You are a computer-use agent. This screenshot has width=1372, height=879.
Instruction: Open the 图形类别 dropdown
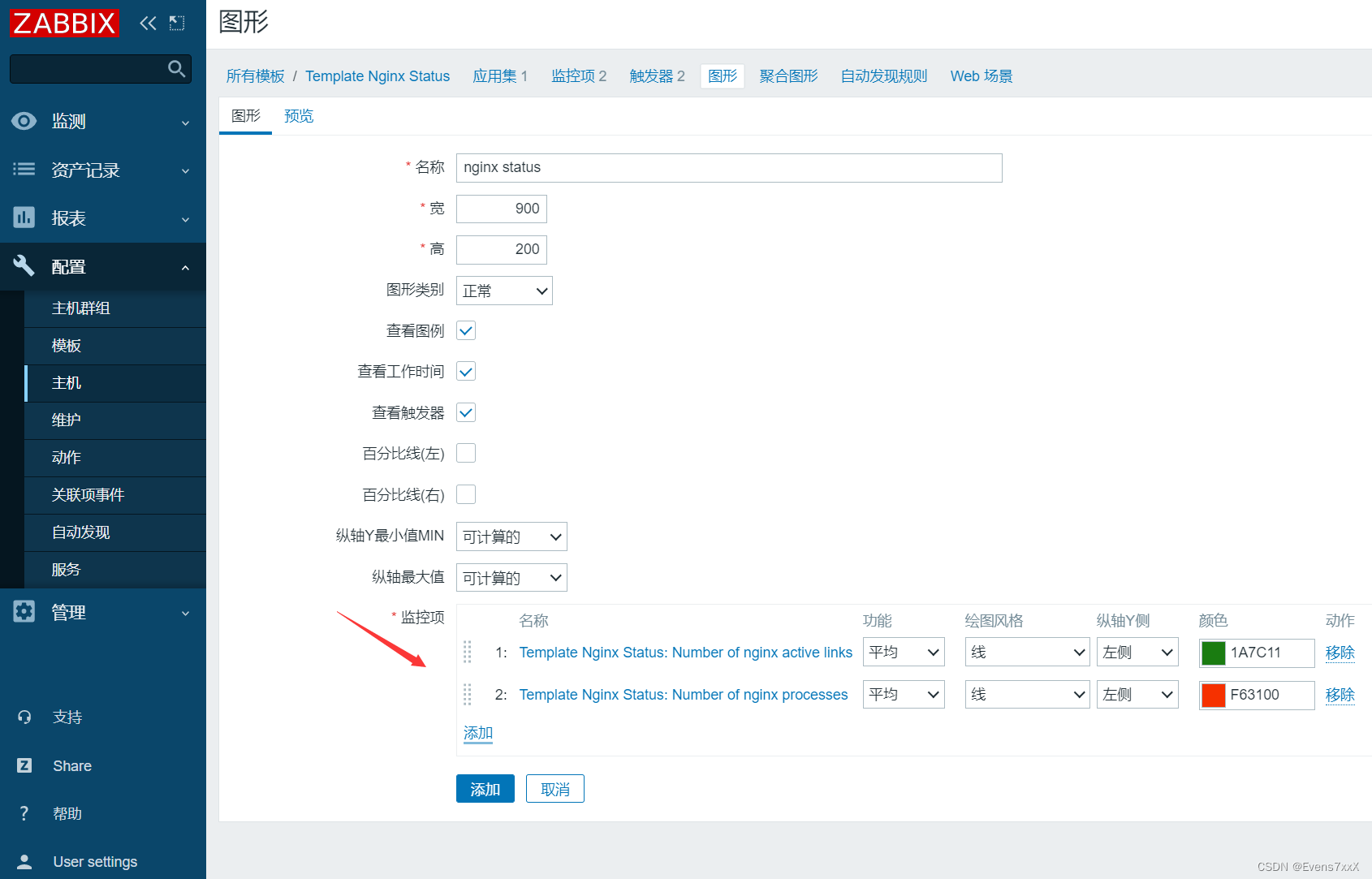tap(503, 291)
